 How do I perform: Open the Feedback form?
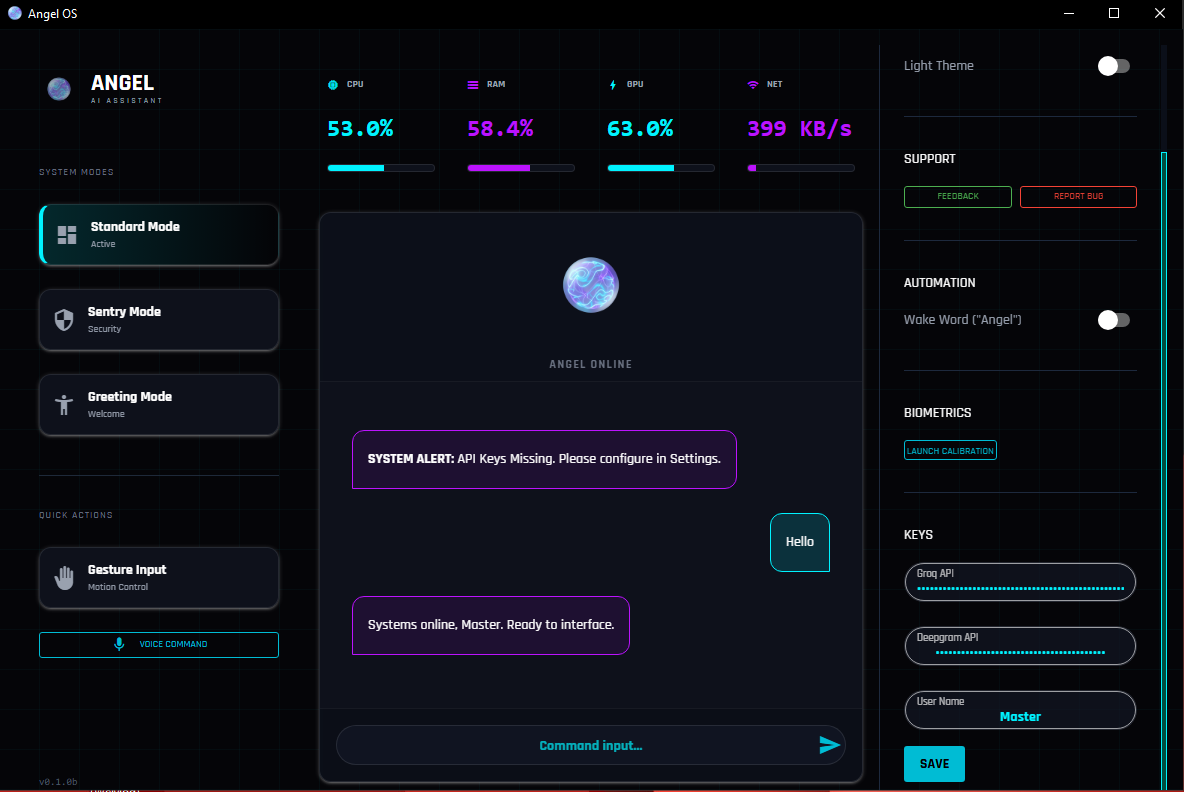click(957, 196)
